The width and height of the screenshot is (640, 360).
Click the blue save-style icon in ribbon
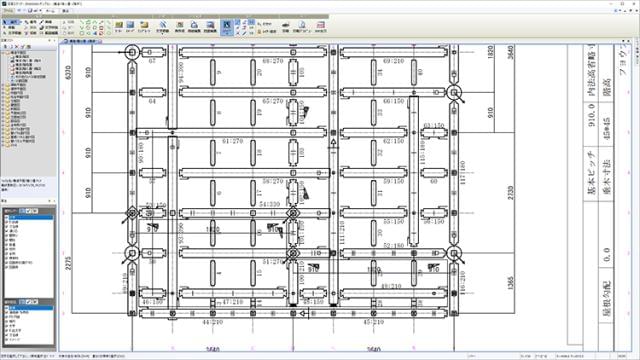pos(130,27)
